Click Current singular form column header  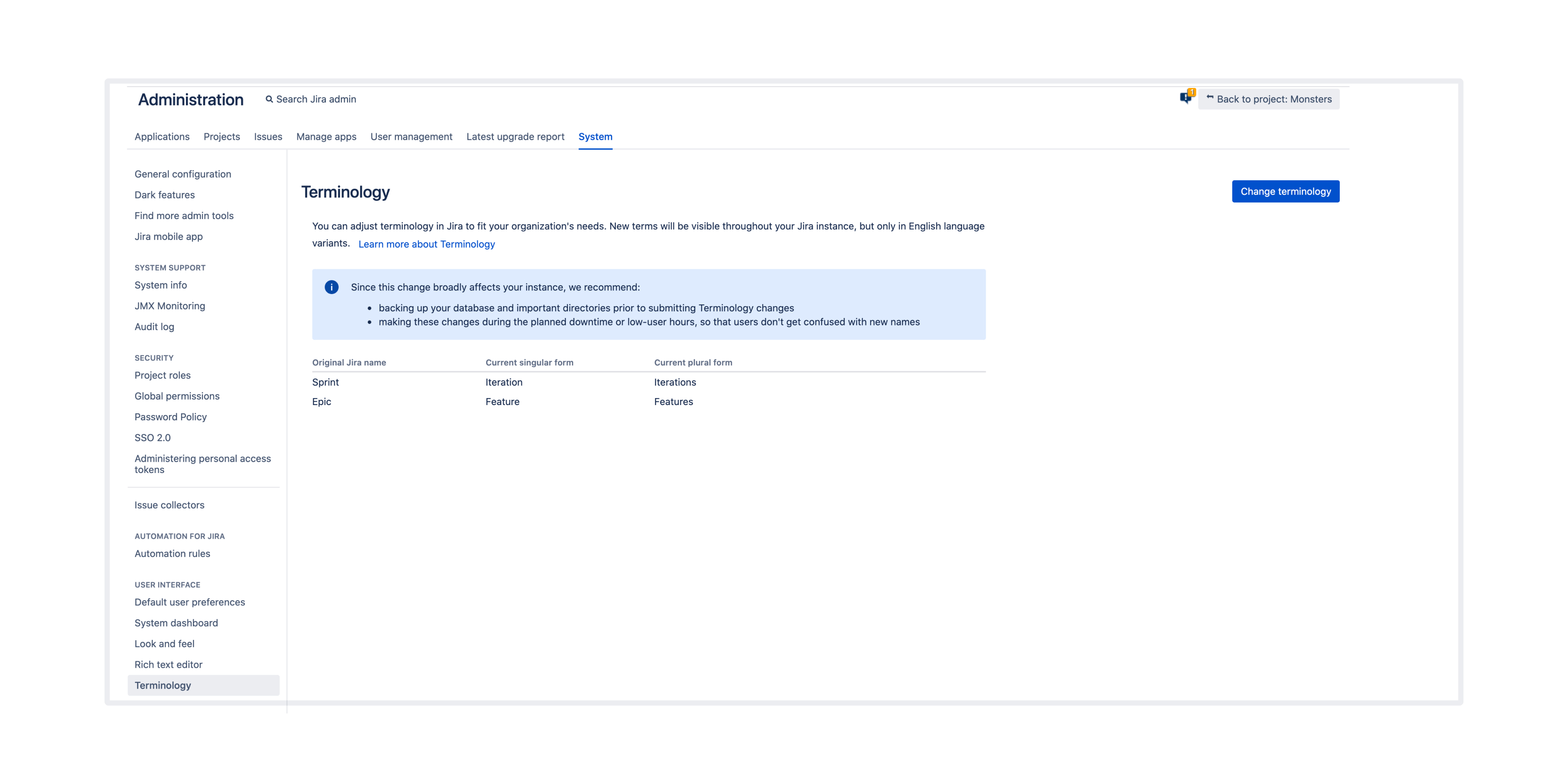529,362
